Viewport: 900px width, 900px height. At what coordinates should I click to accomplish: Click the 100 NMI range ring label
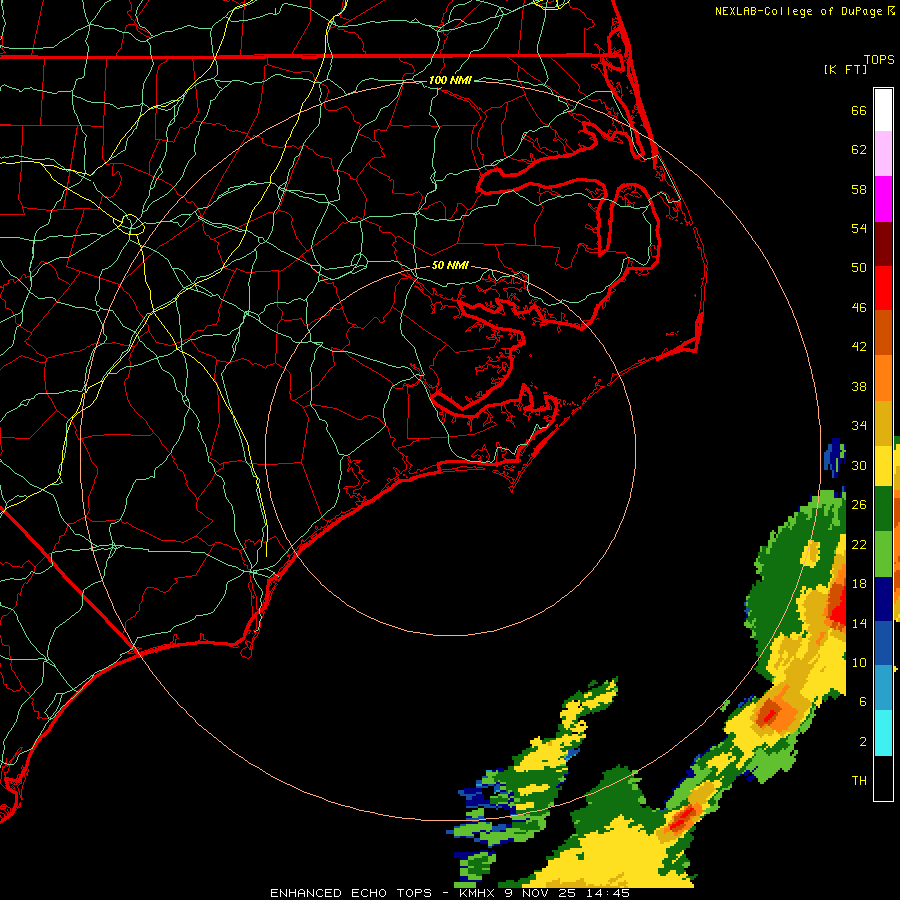[x=449, y=80]
